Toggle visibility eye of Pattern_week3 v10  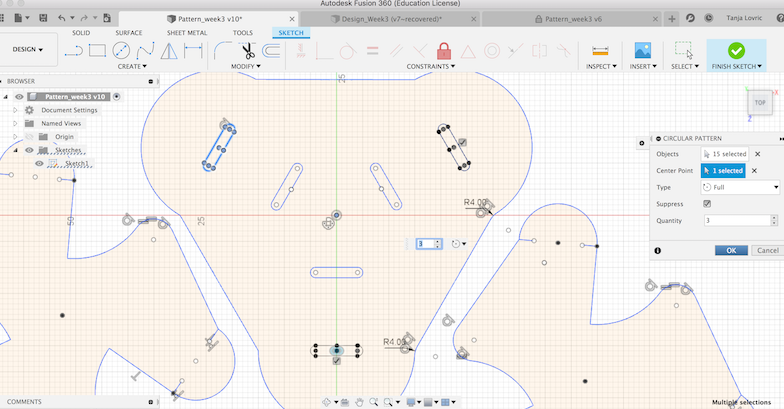(x=19, y=96)
